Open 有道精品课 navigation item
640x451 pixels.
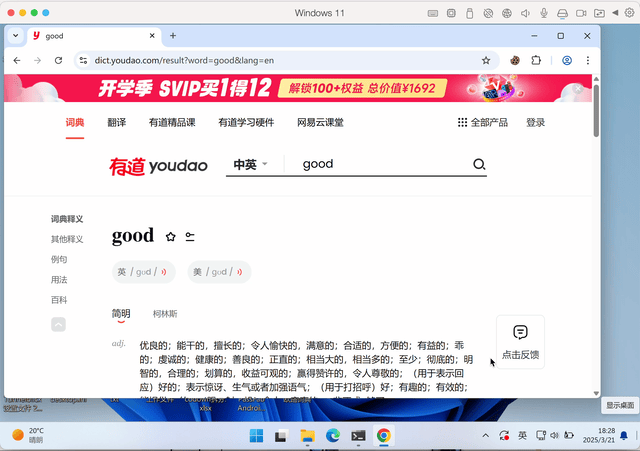coord(172,122)
